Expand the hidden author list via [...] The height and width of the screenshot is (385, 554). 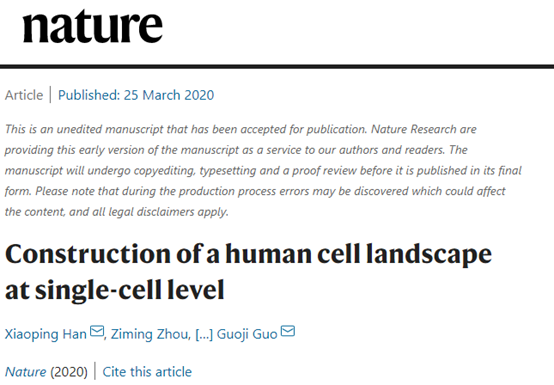coord(204,334)
